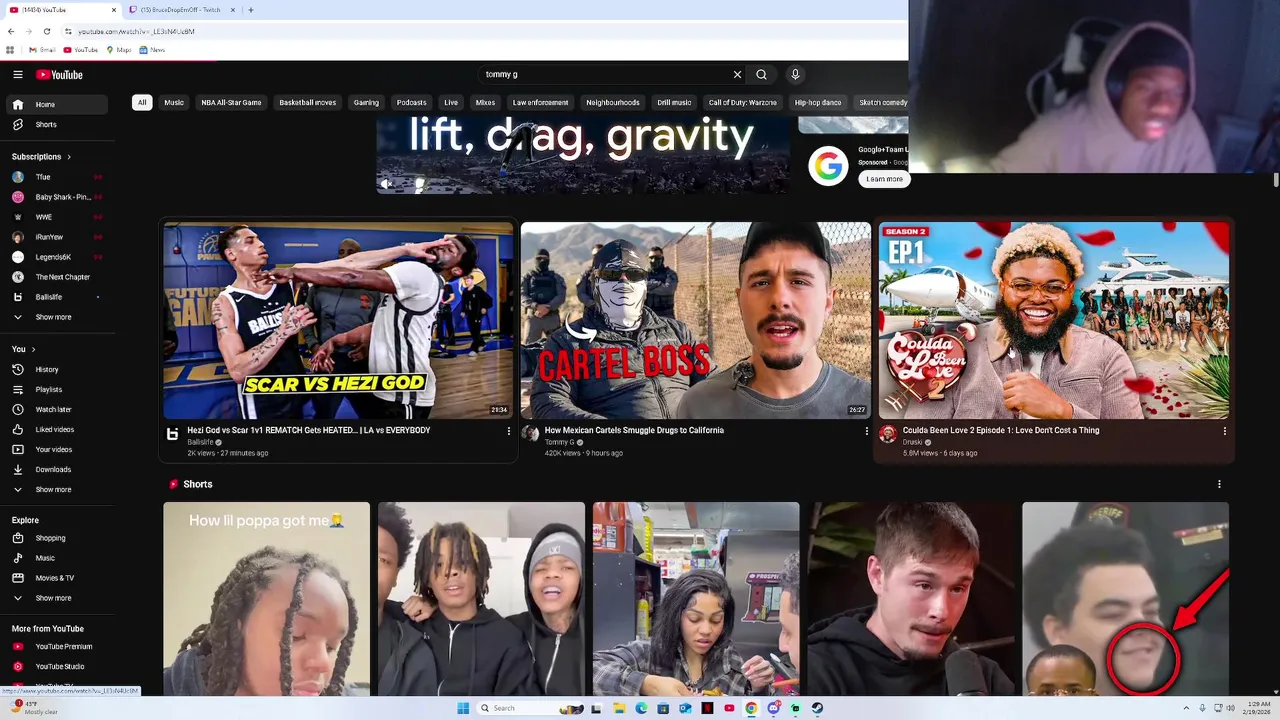Open Movies & TV under Explore
This screenshot has height=720, width=1280.
click(56, 578)
